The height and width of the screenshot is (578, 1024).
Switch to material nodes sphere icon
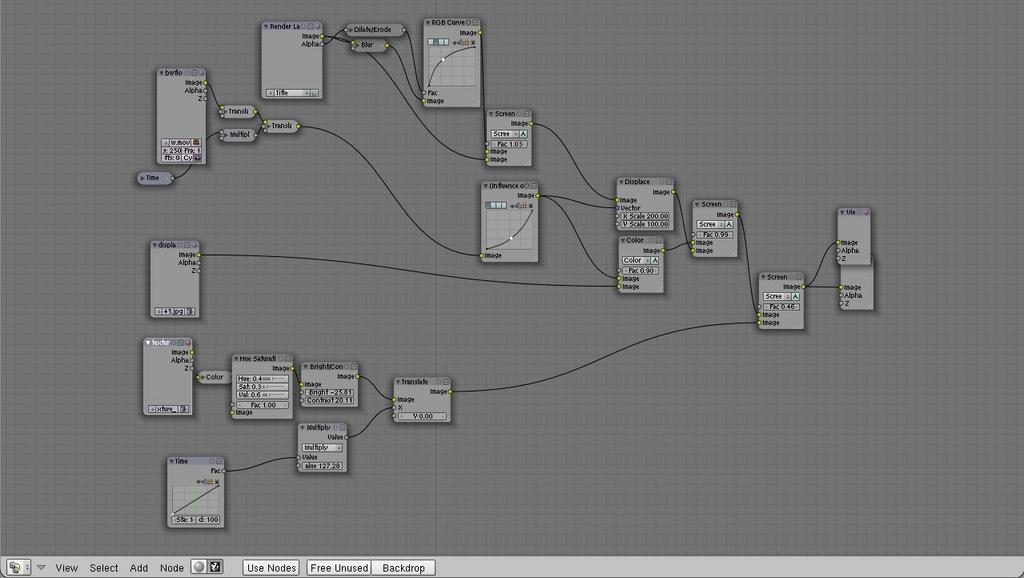(199, 567)
